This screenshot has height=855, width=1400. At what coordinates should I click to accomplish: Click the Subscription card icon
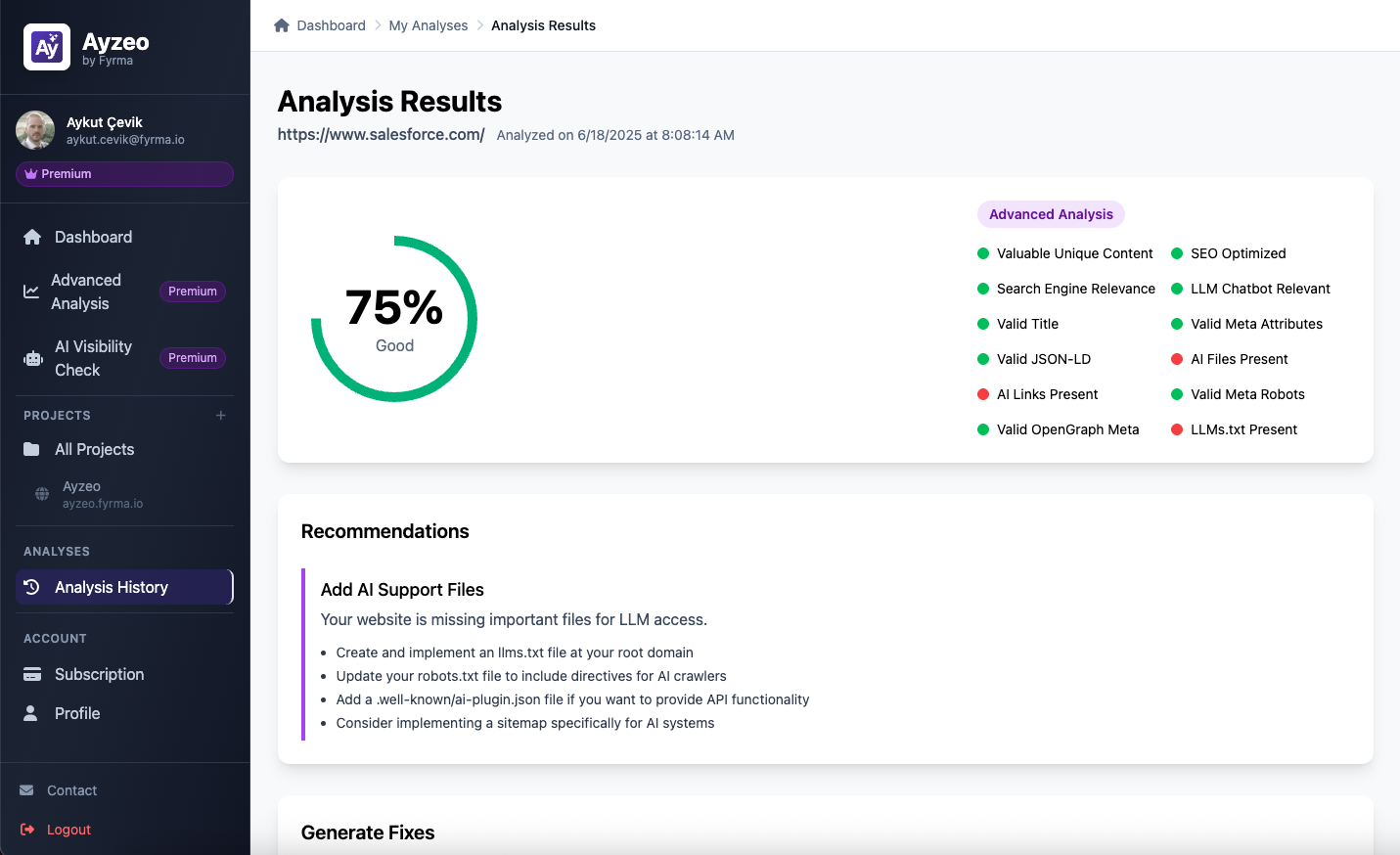coord(32,674)
